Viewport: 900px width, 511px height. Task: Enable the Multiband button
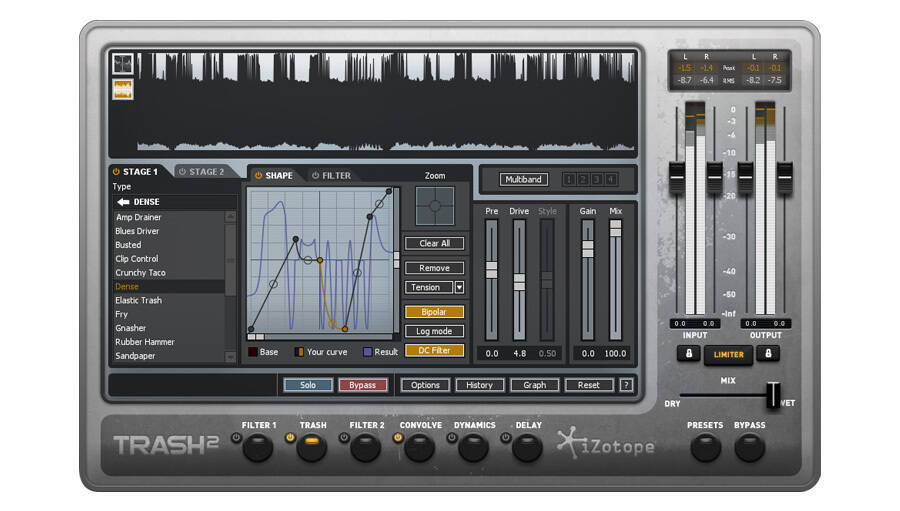click(x=523, y=179)
